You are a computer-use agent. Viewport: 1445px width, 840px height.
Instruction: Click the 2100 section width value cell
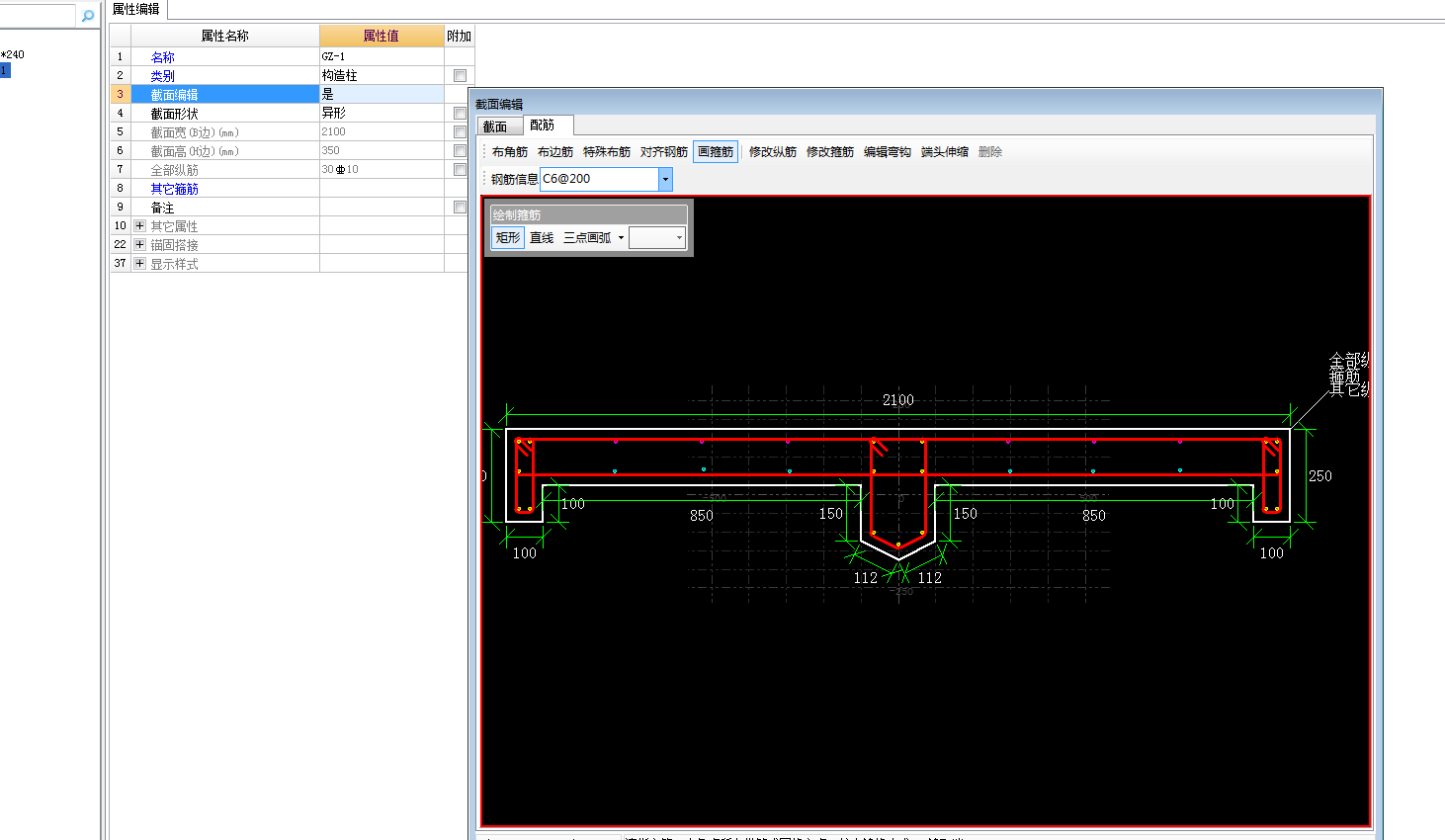(x=382, y=132)
